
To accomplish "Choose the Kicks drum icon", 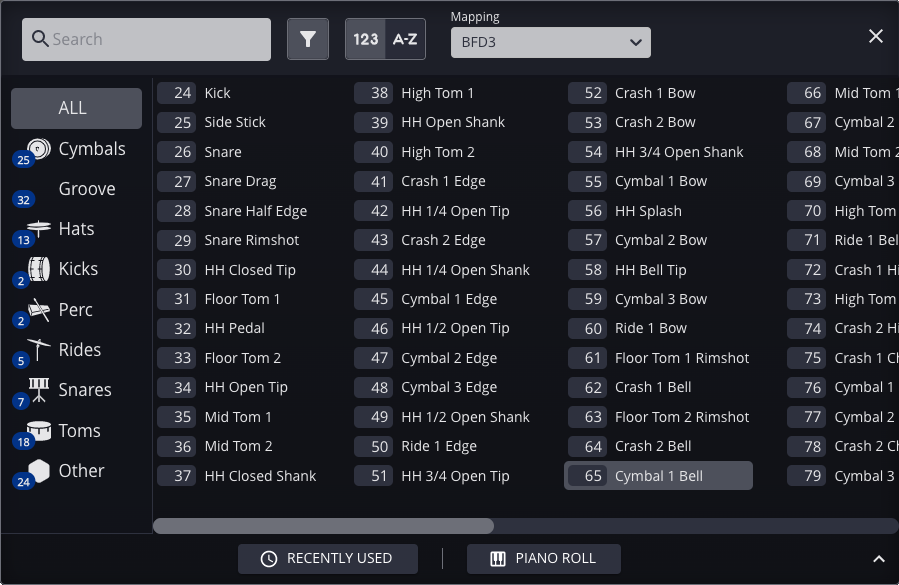I will (39, 269).
